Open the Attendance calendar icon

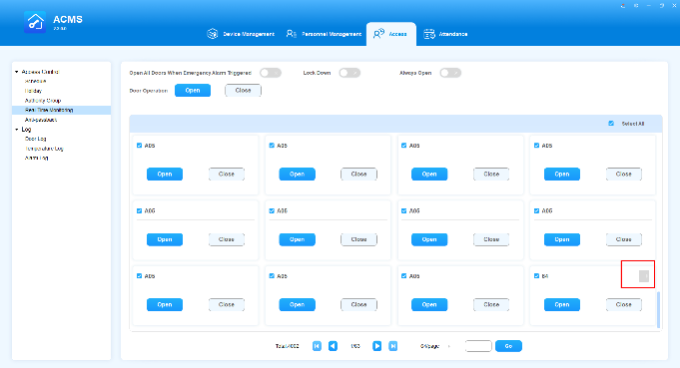coord(429,34)
